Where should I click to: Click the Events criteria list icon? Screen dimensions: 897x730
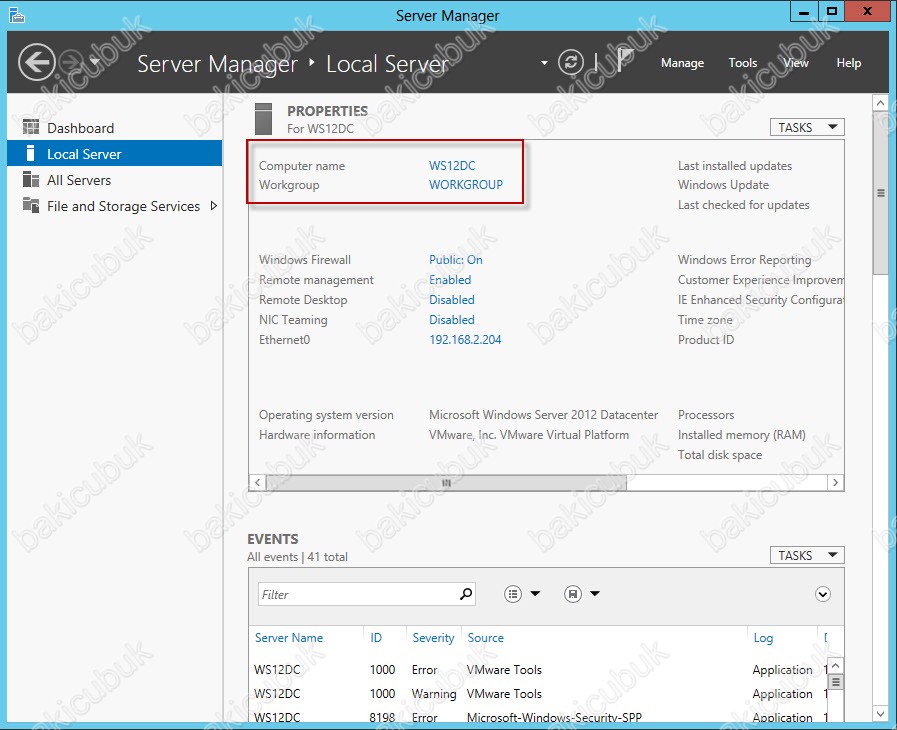pos(513,594)
